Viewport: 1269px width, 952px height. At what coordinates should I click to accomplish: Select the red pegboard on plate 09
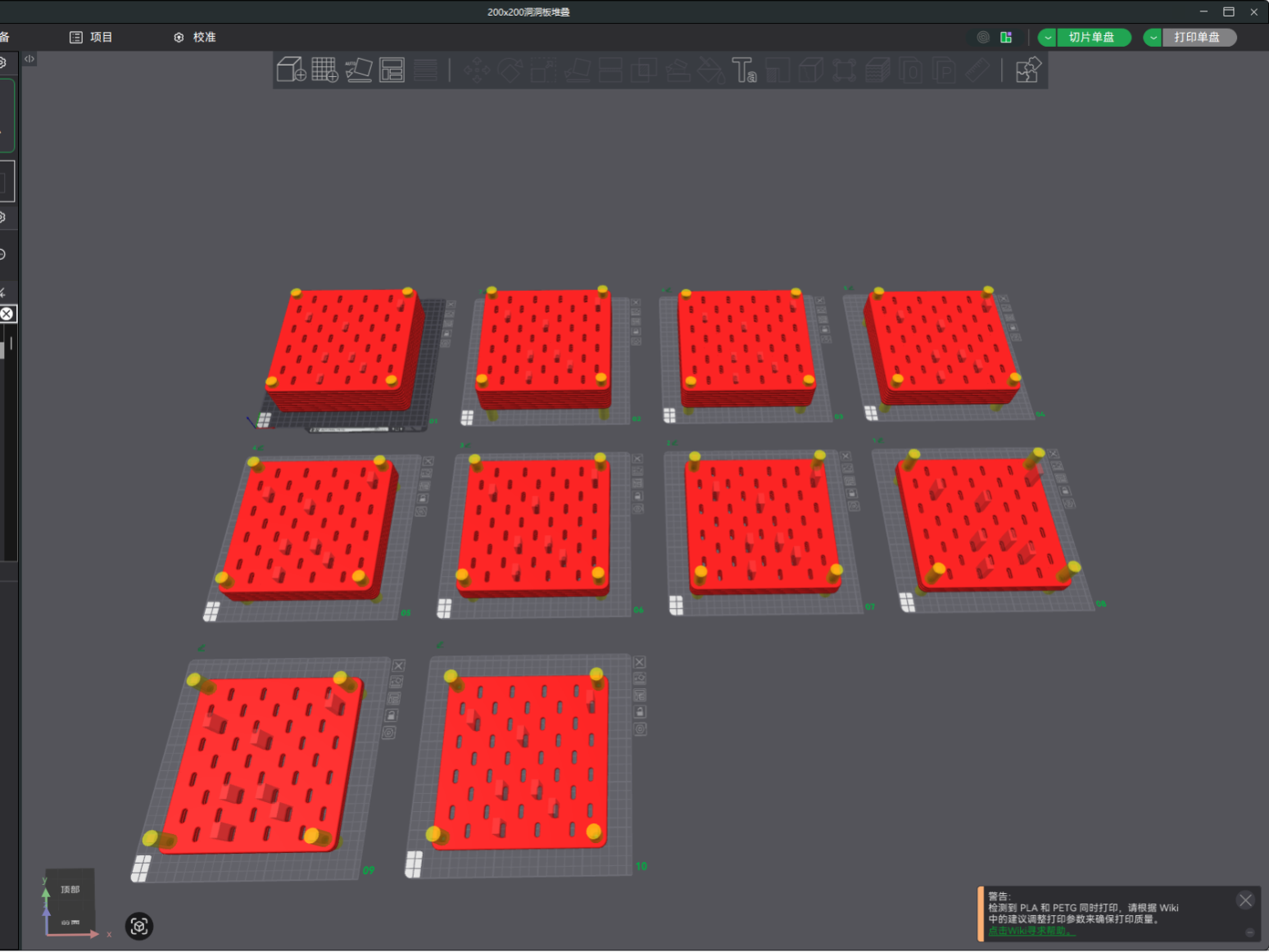click(262, 766)
